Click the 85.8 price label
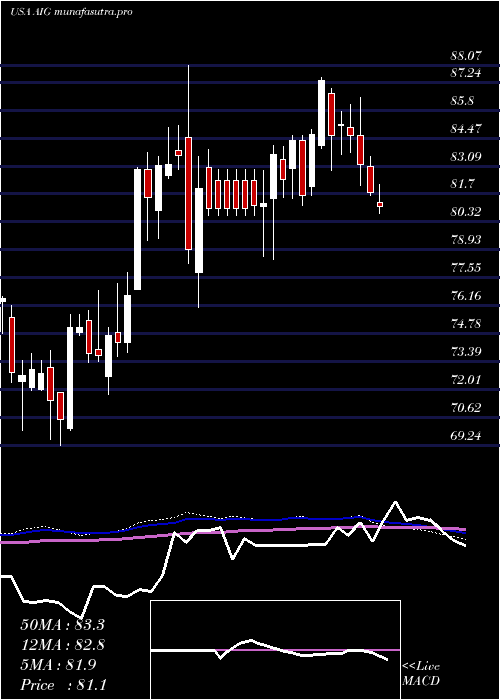Viewport: 500px width, 700px height. 462,101
